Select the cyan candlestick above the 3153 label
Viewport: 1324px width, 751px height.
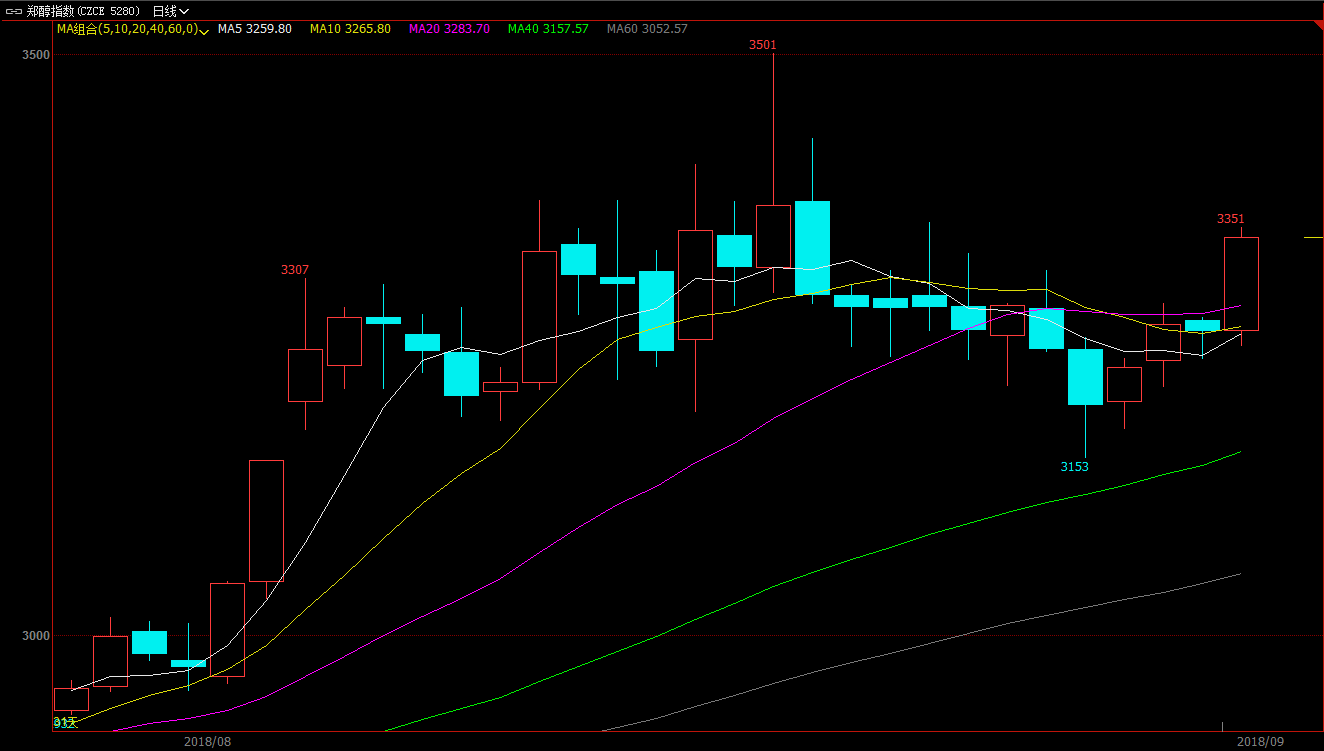1085,377
